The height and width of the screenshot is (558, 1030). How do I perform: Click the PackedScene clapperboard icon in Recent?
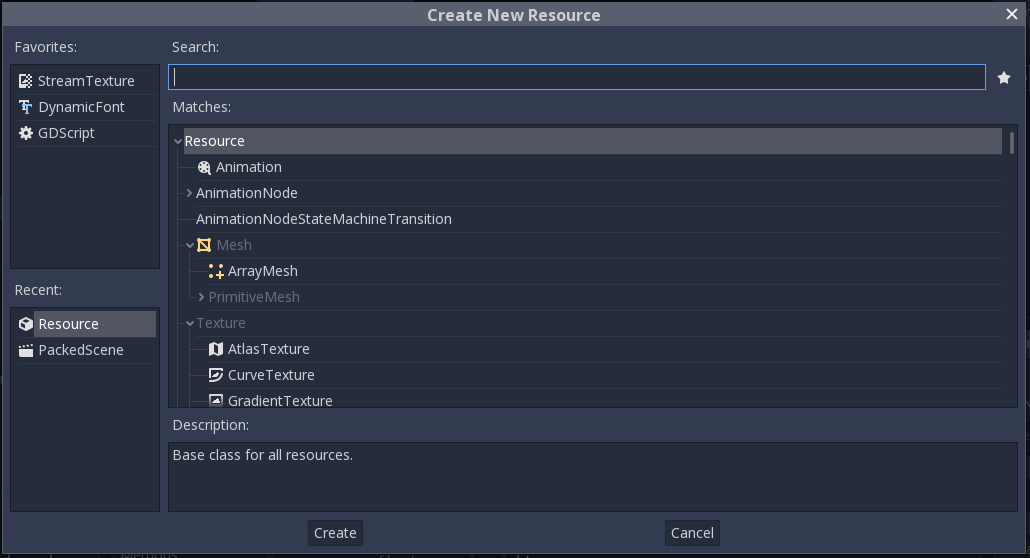tap(26, 350)
